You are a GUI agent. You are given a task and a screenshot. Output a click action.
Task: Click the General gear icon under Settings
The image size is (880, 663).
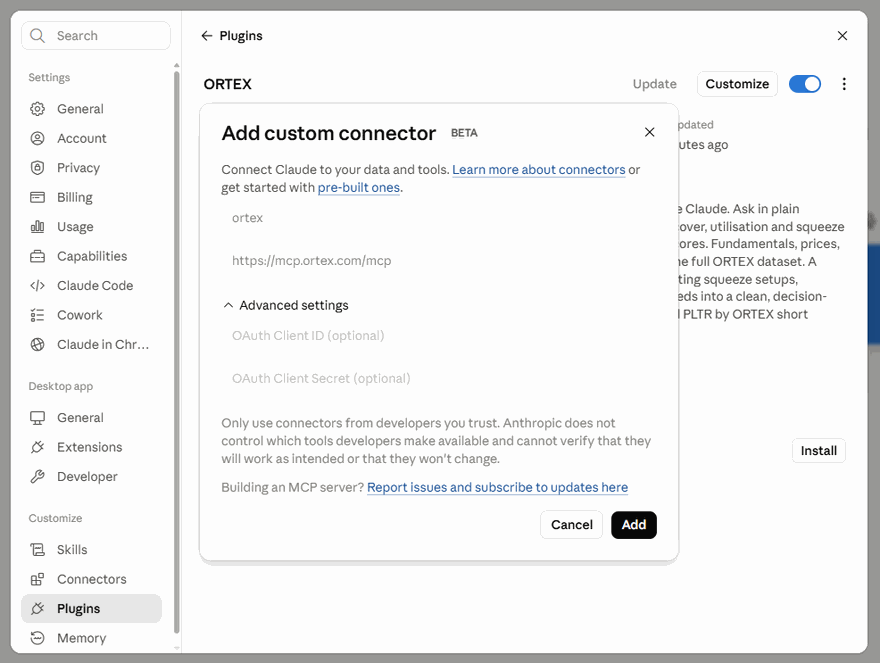click(x=37, y=108)
